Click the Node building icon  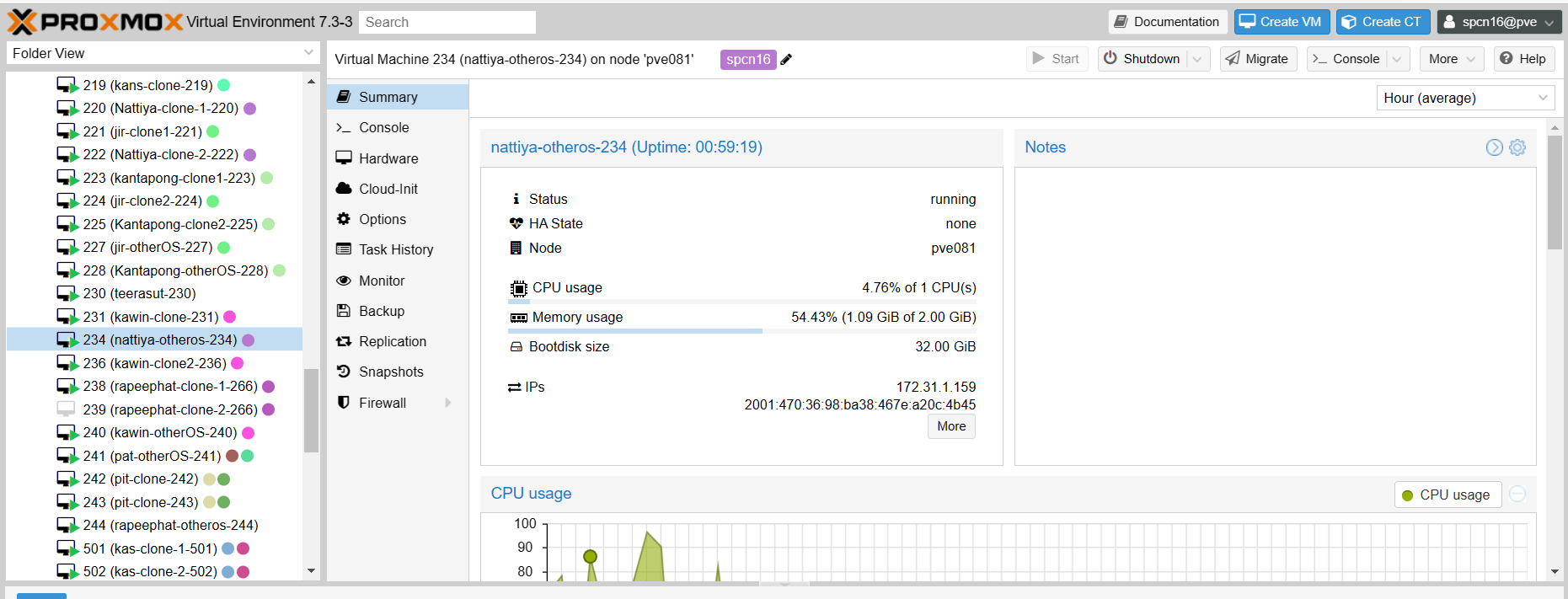[x=516, y=248]
